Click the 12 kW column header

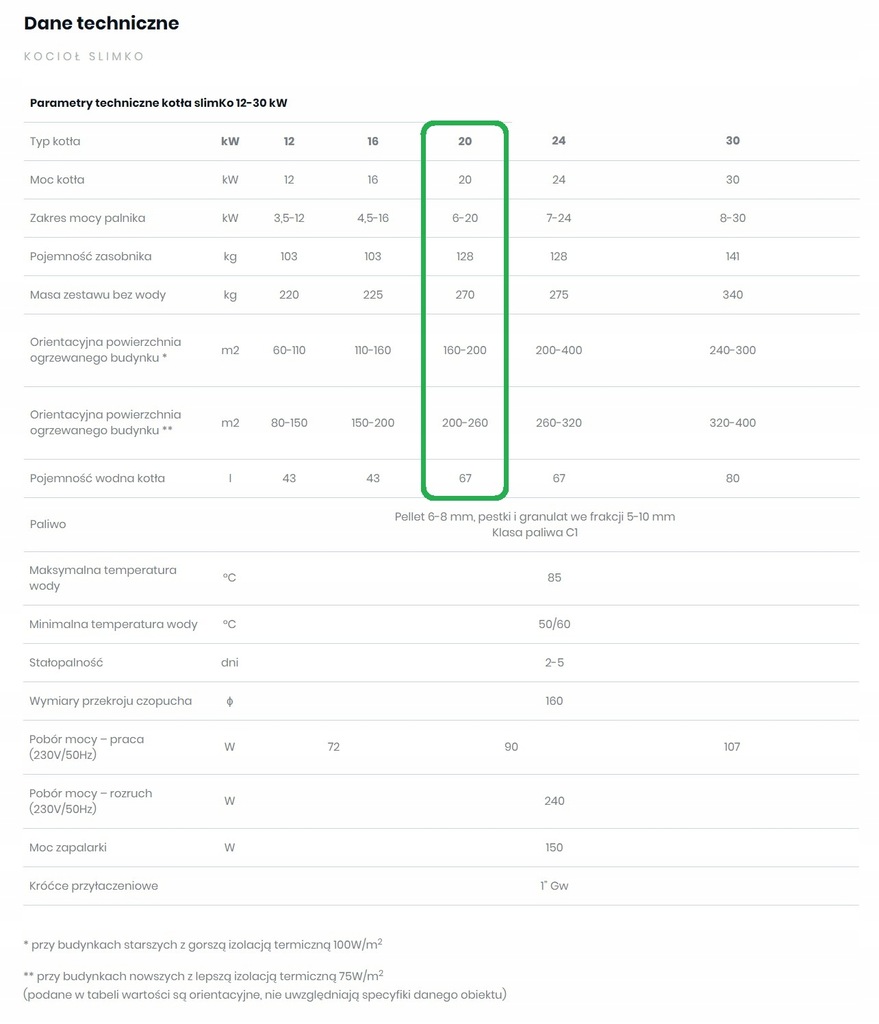click(x=289, y=141)
